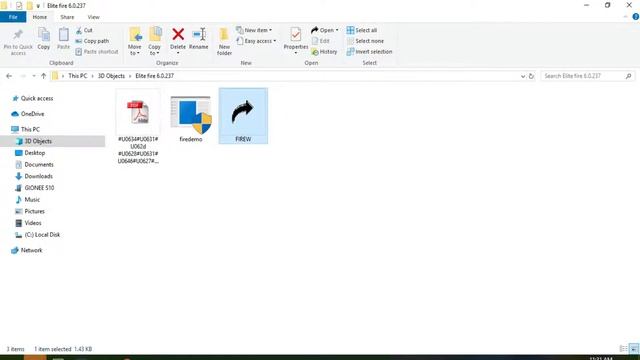Pin folder to Quick access
Screen dimensions: 640x360
[18, 42]
